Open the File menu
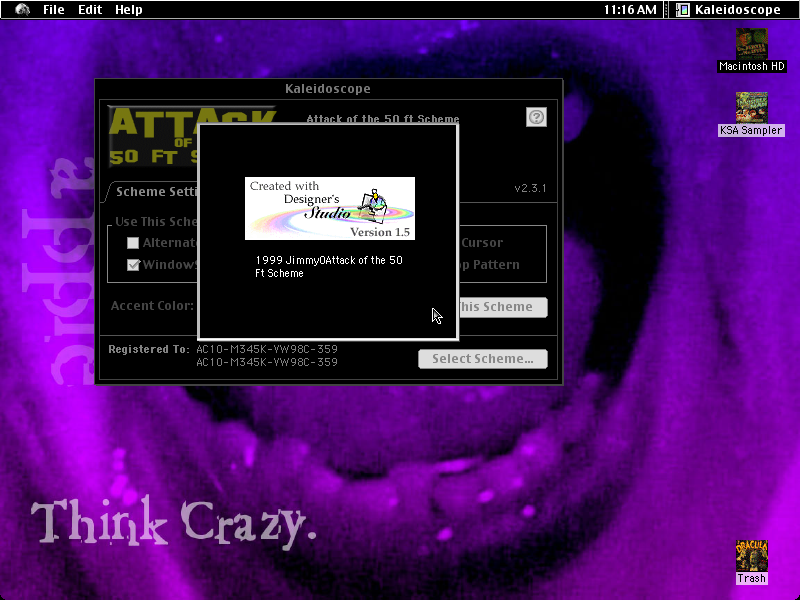This screenshot has width=800, height=600. pyautogui.click(x=54, y=10)
